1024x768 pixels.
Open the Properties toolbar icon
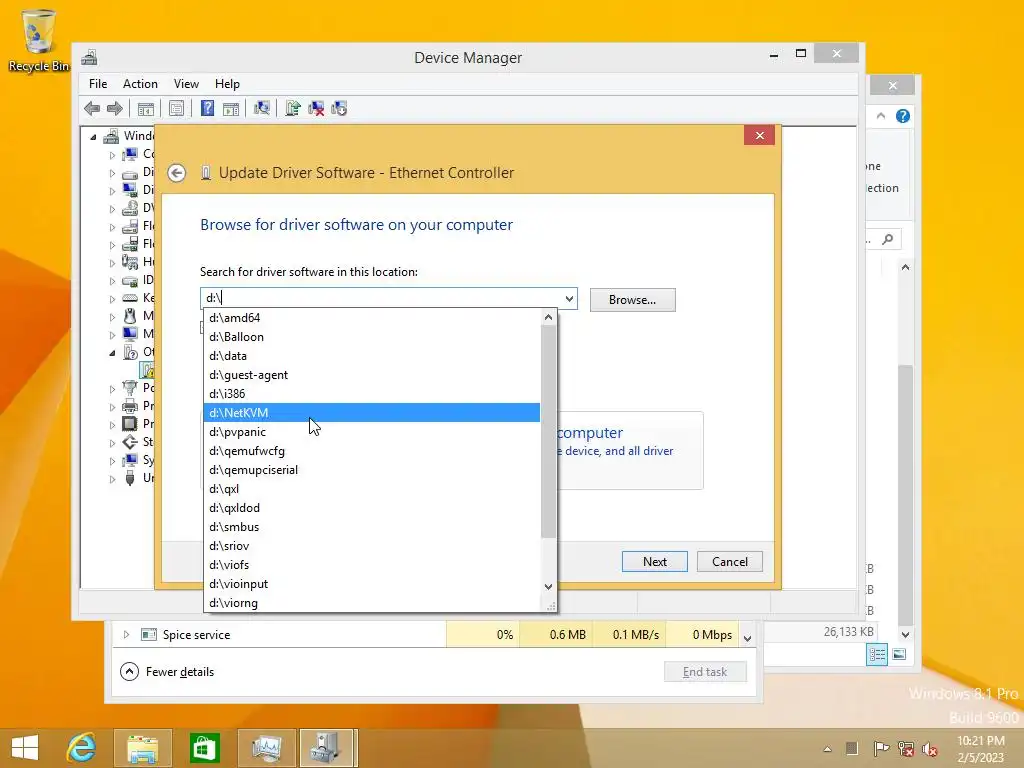tap(176, 108)
